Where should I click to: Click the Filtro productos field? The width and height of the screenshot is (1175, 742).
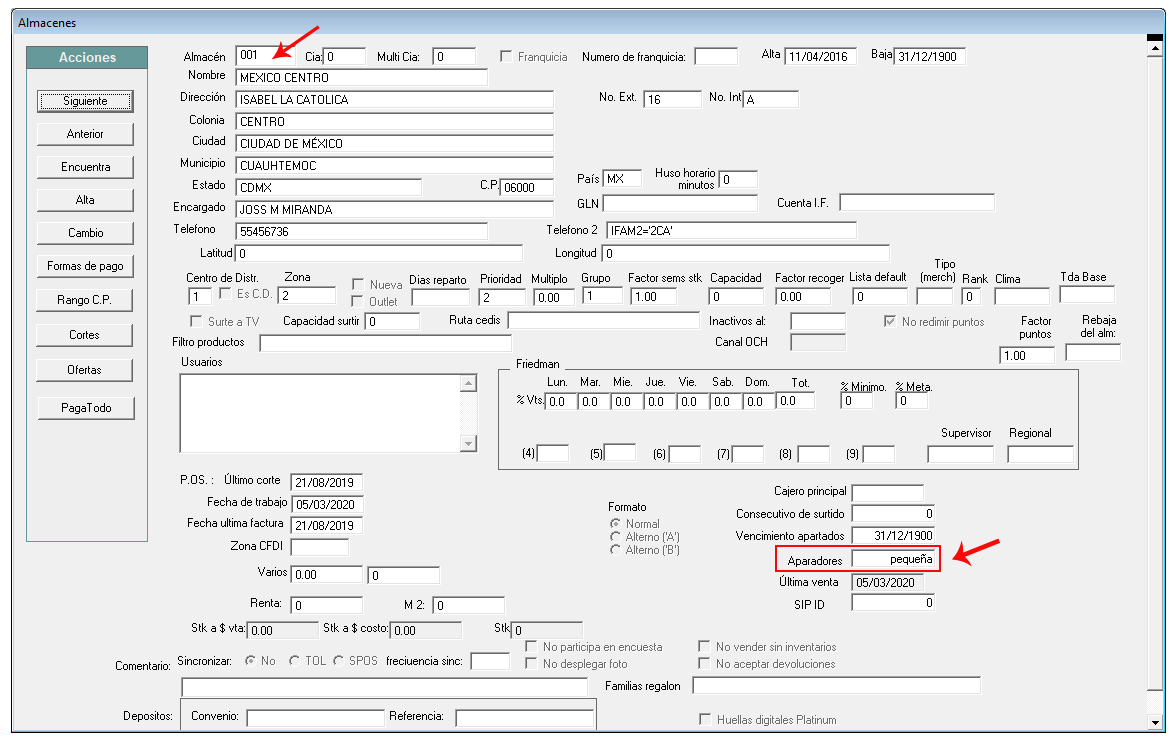[x=385, y=343]
